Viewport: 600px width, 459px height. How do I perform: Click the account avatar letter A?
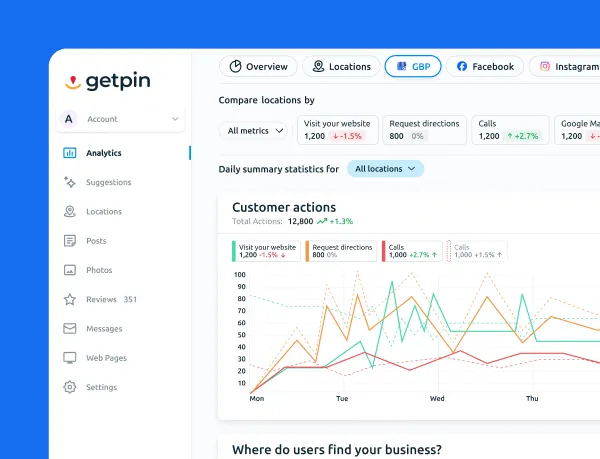click(x=68, y=119)
